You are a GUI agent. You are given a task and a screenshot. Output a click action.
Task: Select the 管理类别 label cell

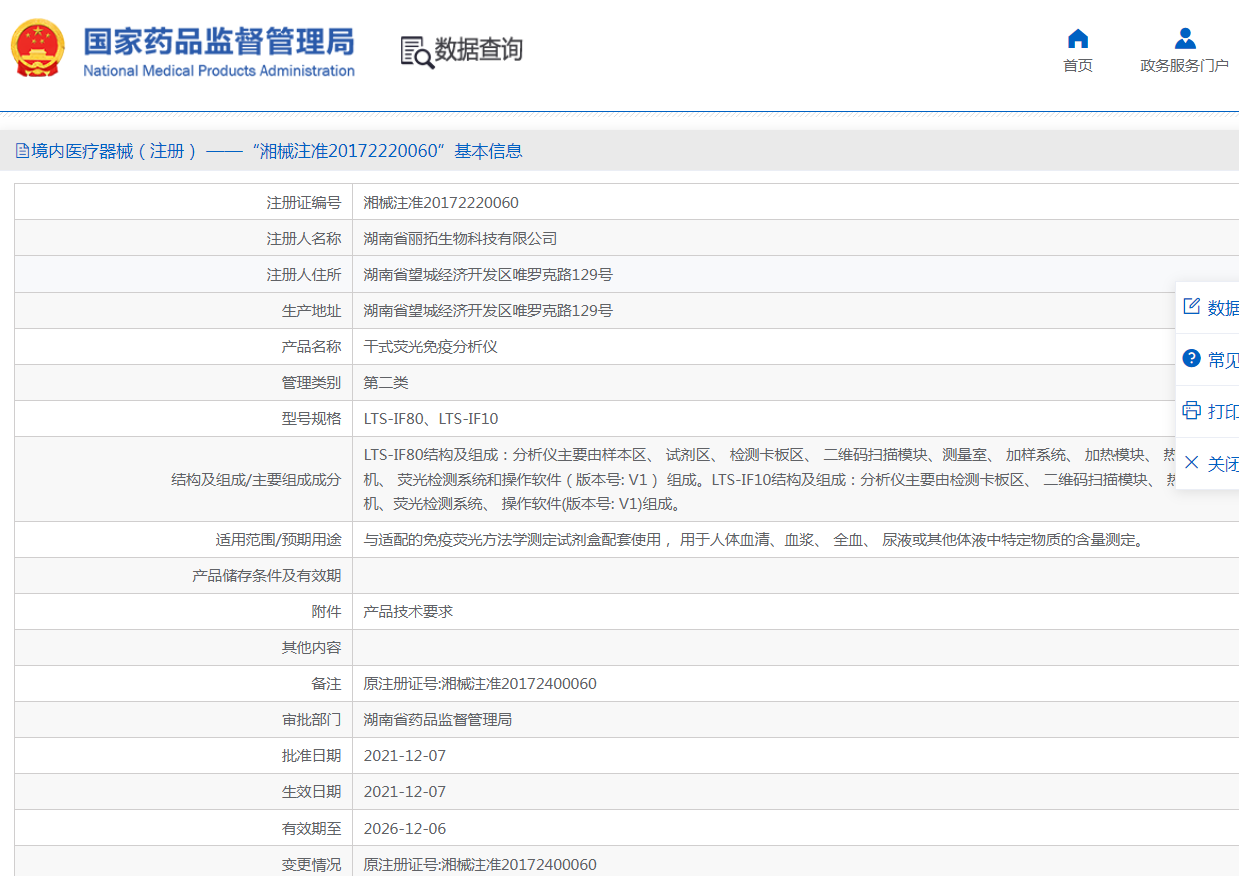click(184, 382)
